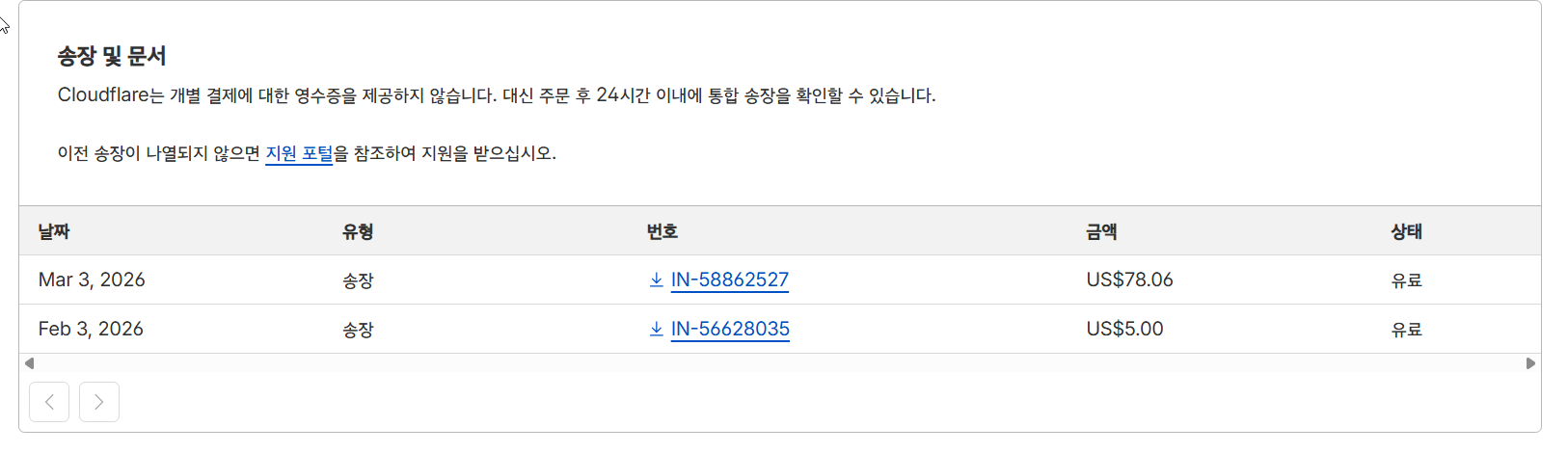This screenshot has height=453, width=1568.
Task: Click the 유형 column header
Action: pyautogui.click(x=358, y=231)
